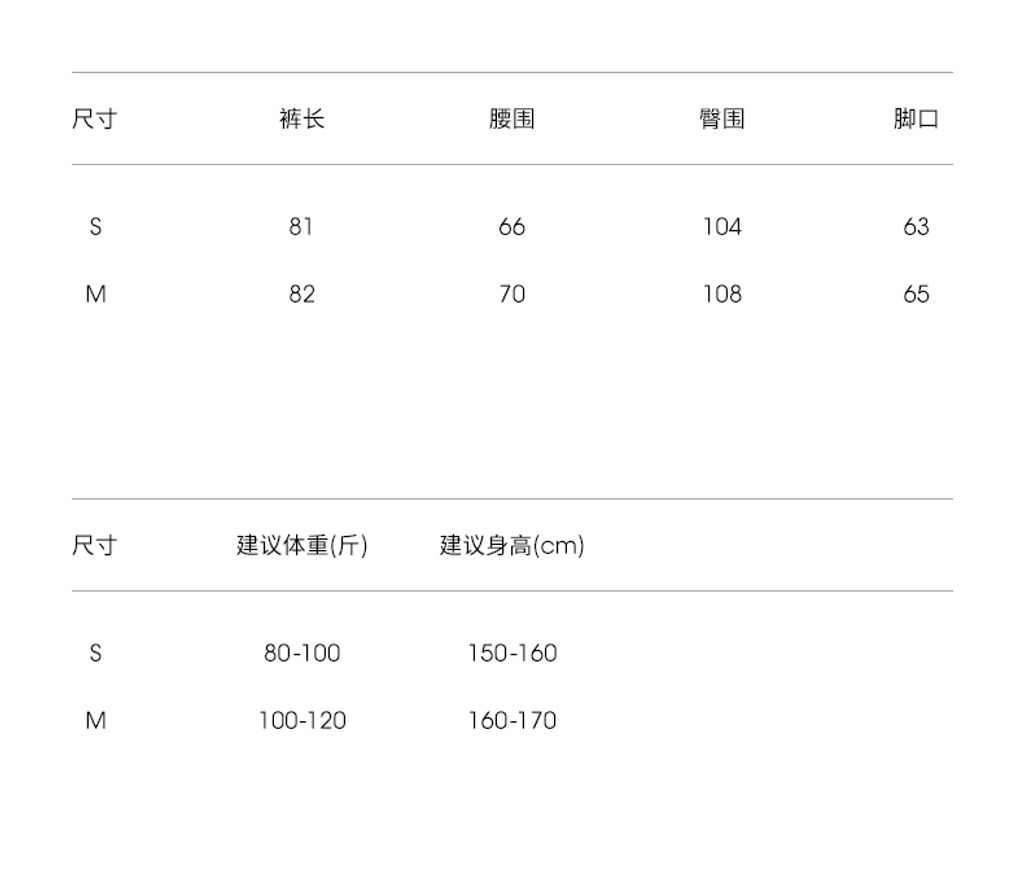Click the 脚口 value 63
This screenshot has width=1024, height=879.
click(x=916, y=227)
